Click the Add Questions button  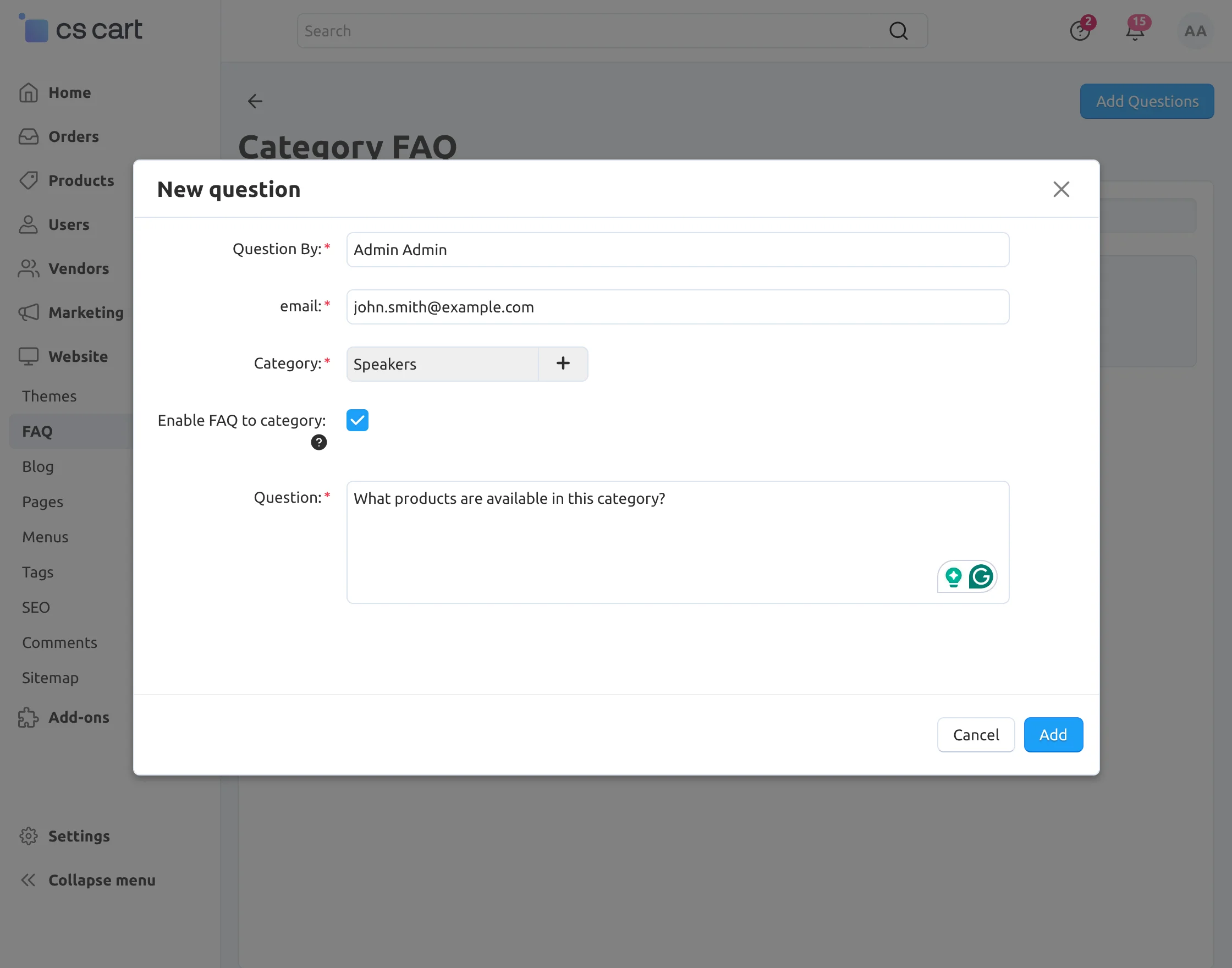point(1147,101)
